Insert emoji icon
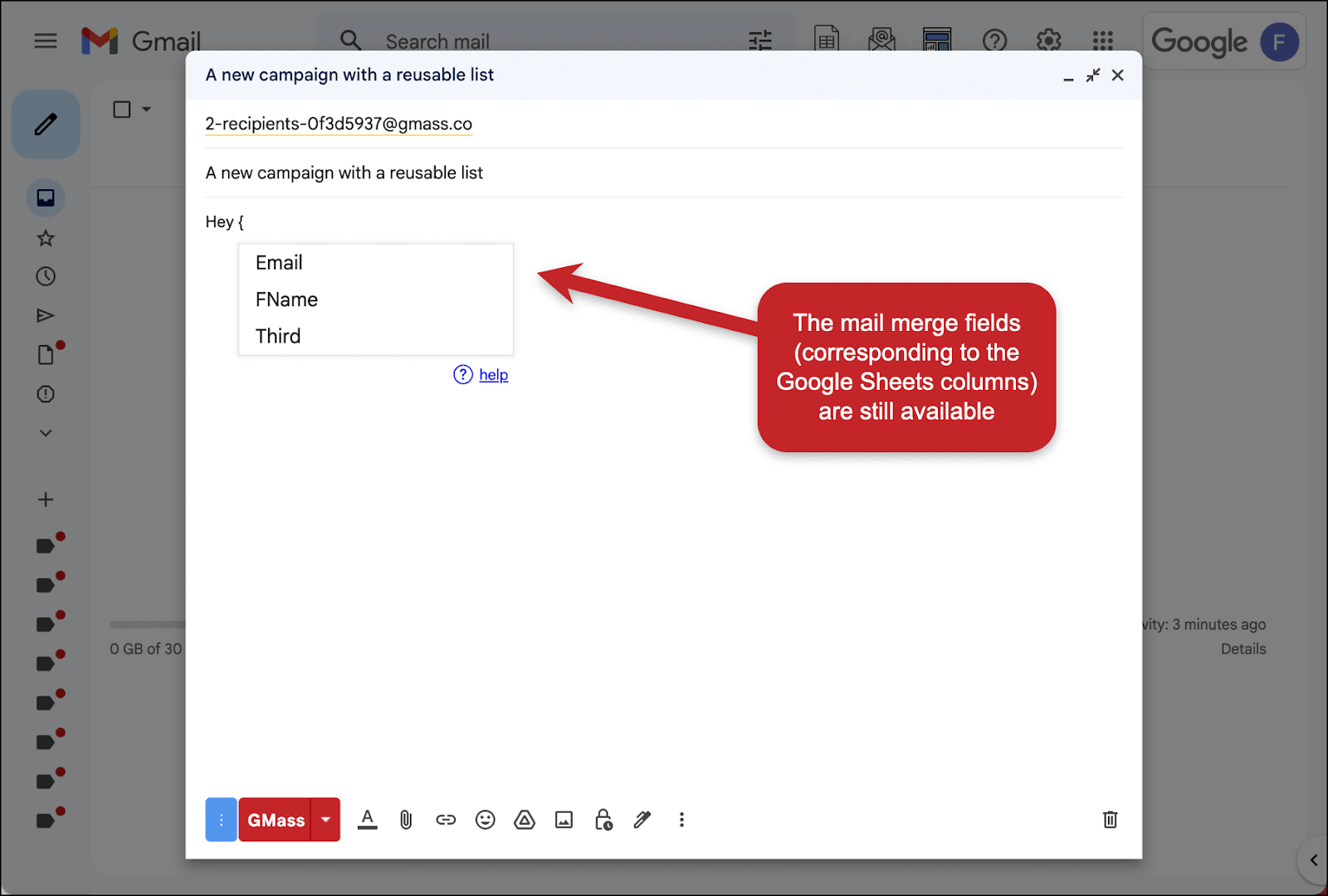The height and width of the screenshot is (896, 1328). tap(485, 820)
